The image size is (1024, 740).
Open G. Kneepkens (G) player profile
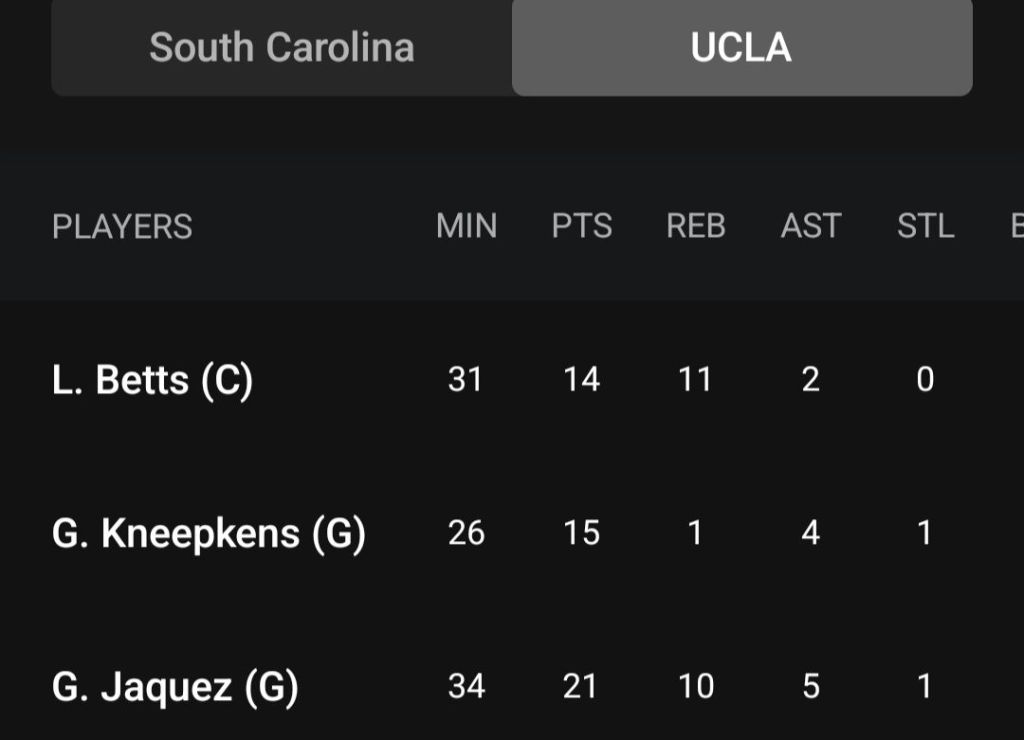click(208, 534)
